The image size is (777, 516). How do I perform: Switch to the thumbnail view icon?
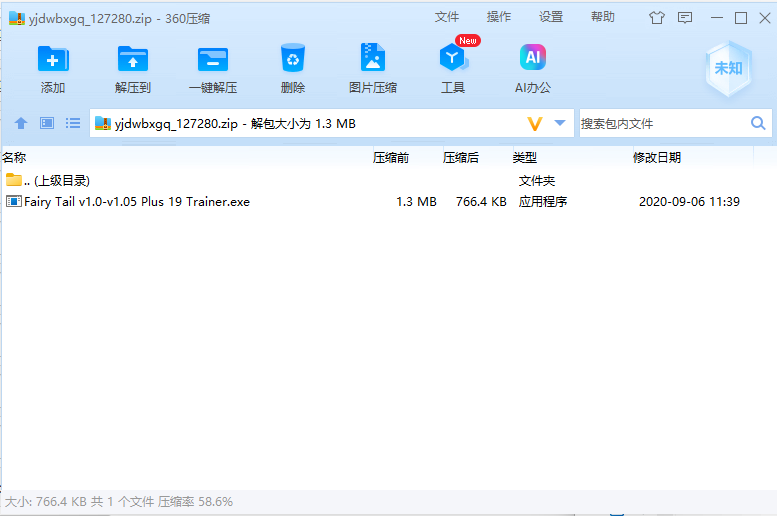47,123
